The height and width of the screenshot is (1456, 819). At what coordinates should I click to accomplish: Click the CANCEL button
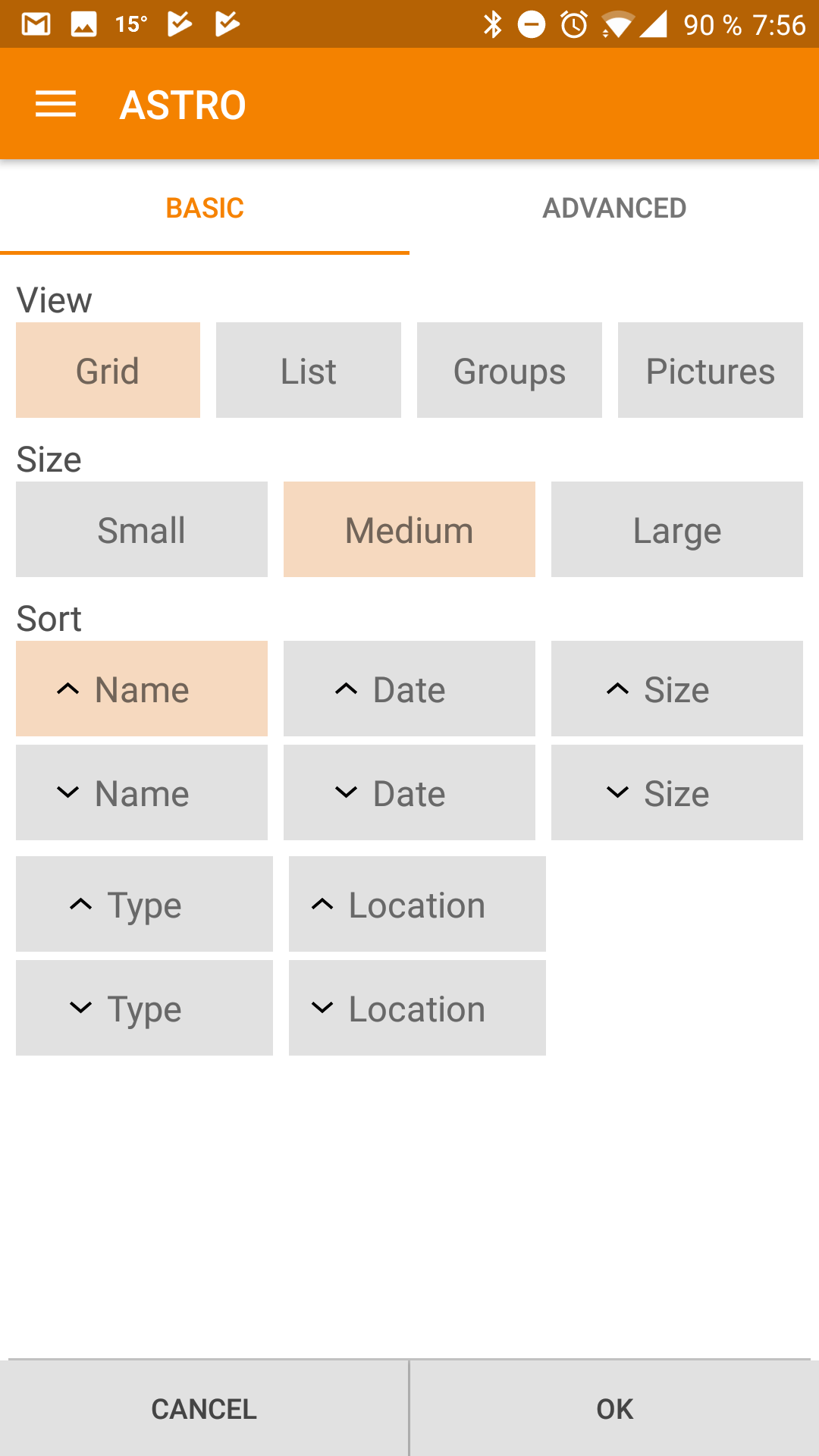(204, 1408)
